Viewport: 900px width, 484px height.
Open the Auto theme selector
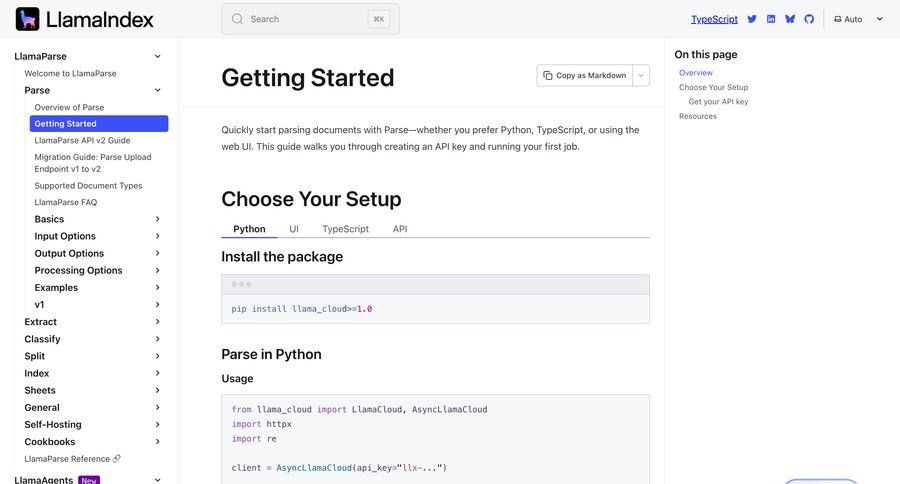point(858,19)
